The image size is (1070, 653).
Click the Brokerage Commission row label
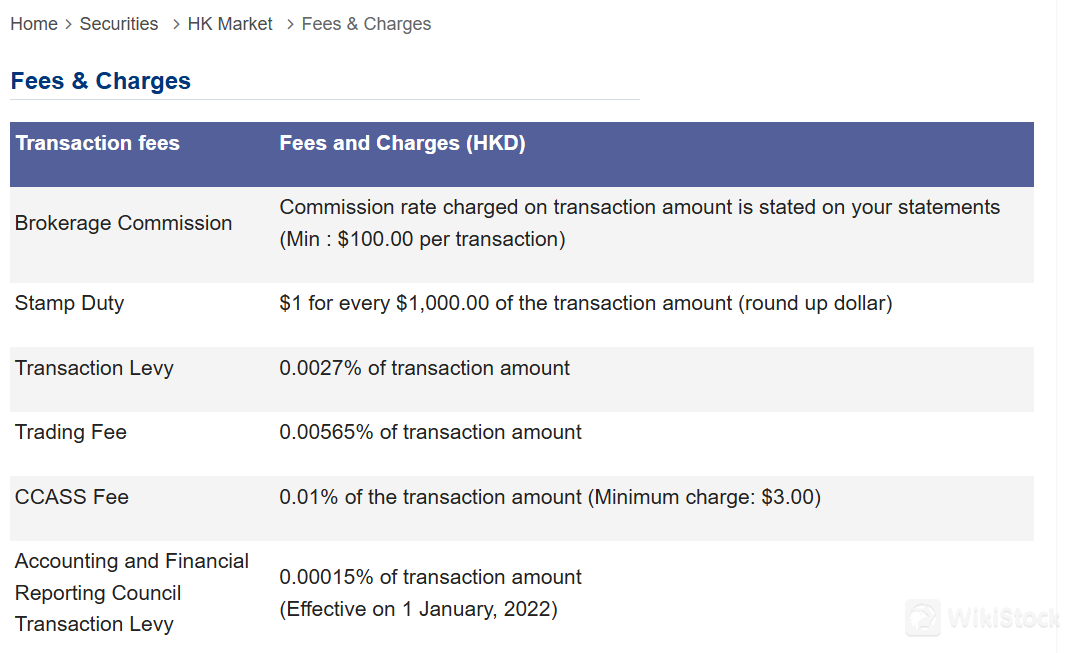pos(123,222)
